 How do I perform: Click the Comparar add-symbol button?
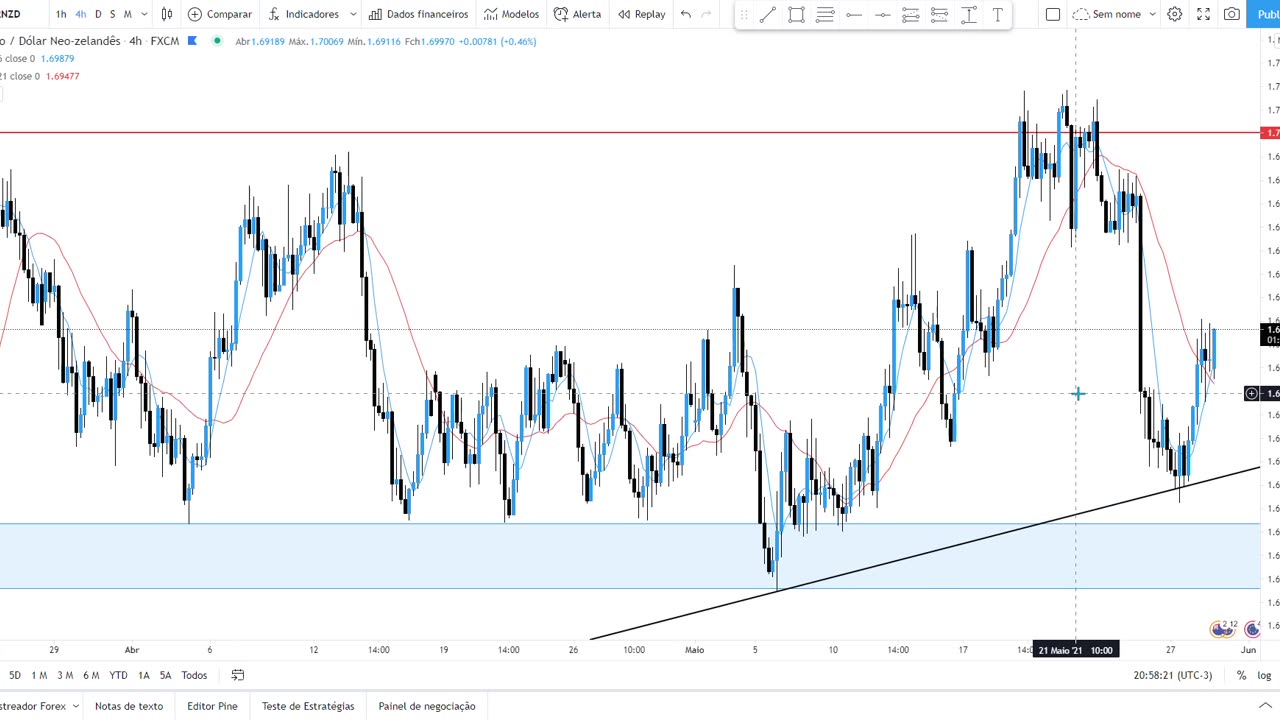(220, 14)
